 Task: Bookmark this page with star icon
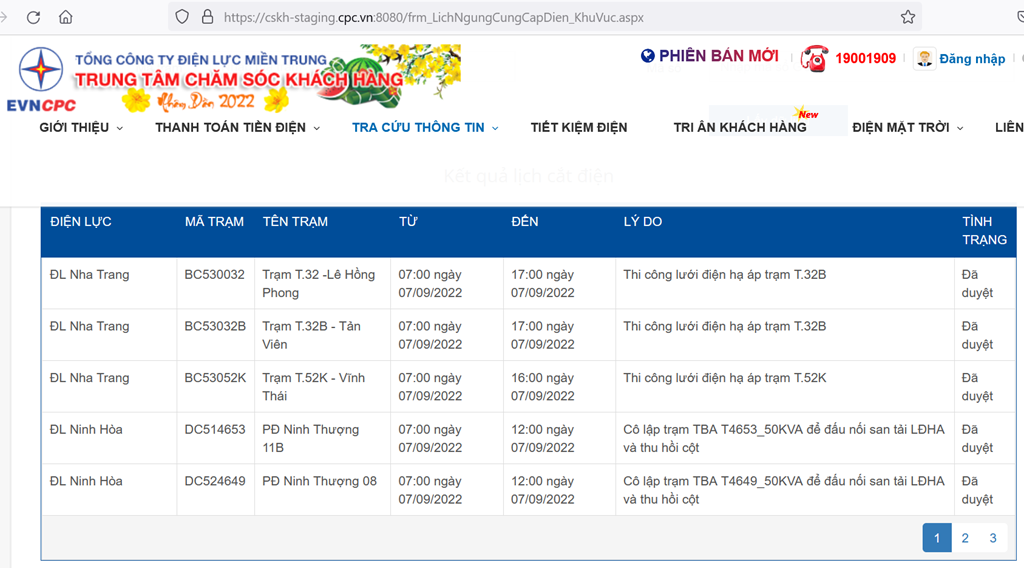[x=907, y=17]
